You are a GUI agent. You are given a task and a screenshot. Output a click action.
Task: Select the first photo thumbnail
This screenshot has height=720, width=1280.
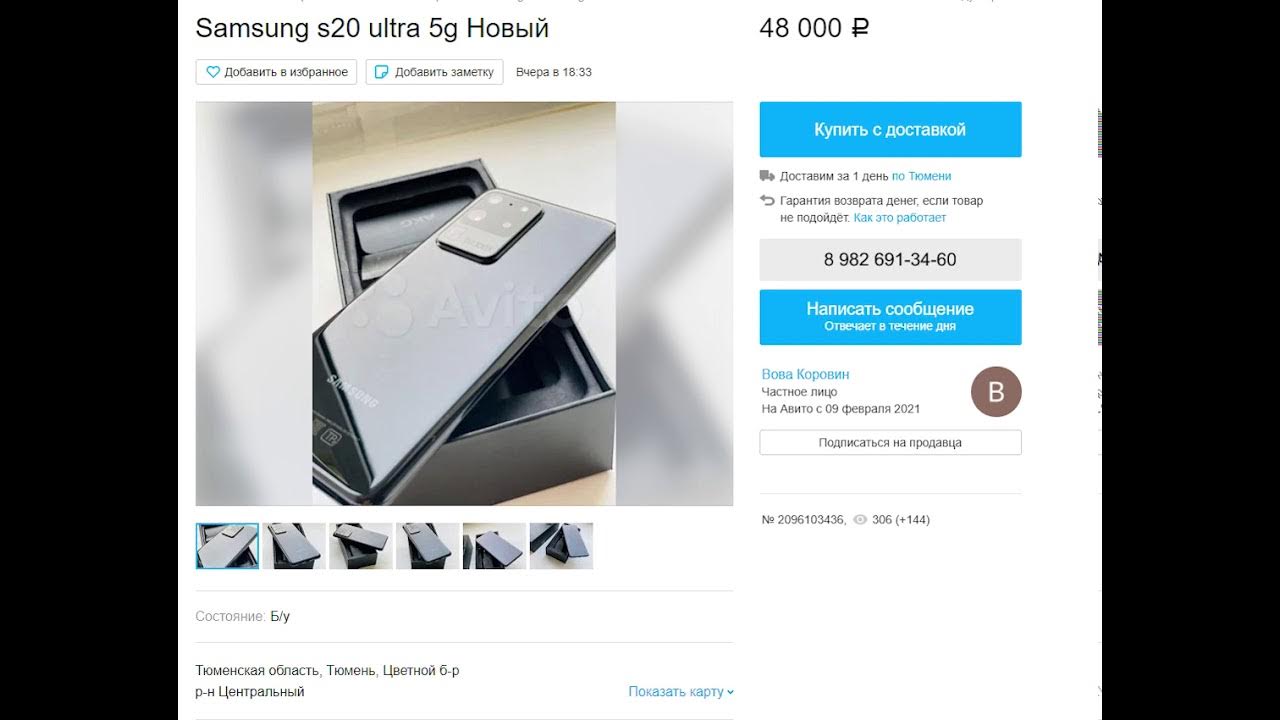227,546
